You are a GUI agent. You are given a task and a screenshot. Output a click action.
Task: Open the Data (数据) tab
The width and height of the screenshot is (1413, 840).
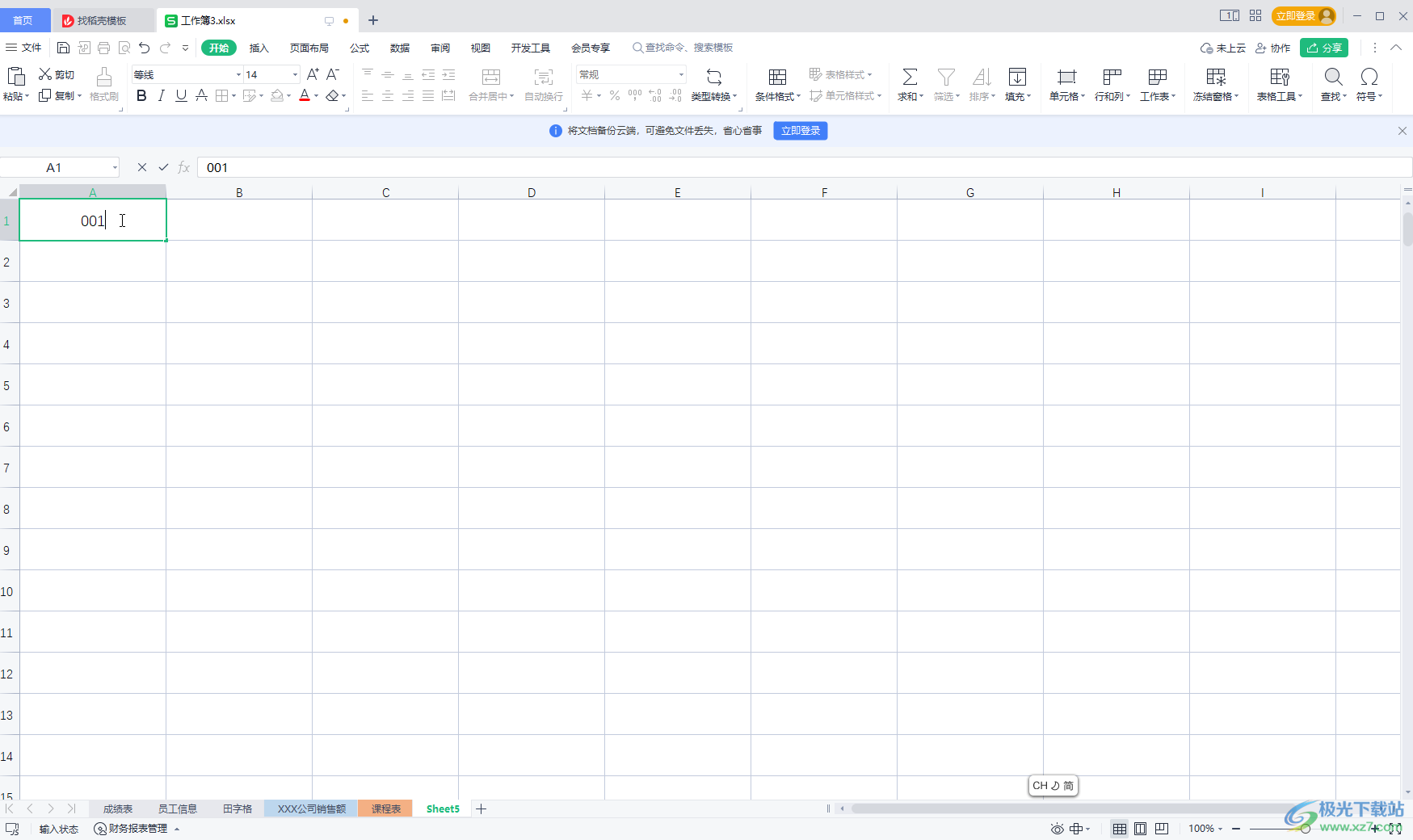(400, 48)
